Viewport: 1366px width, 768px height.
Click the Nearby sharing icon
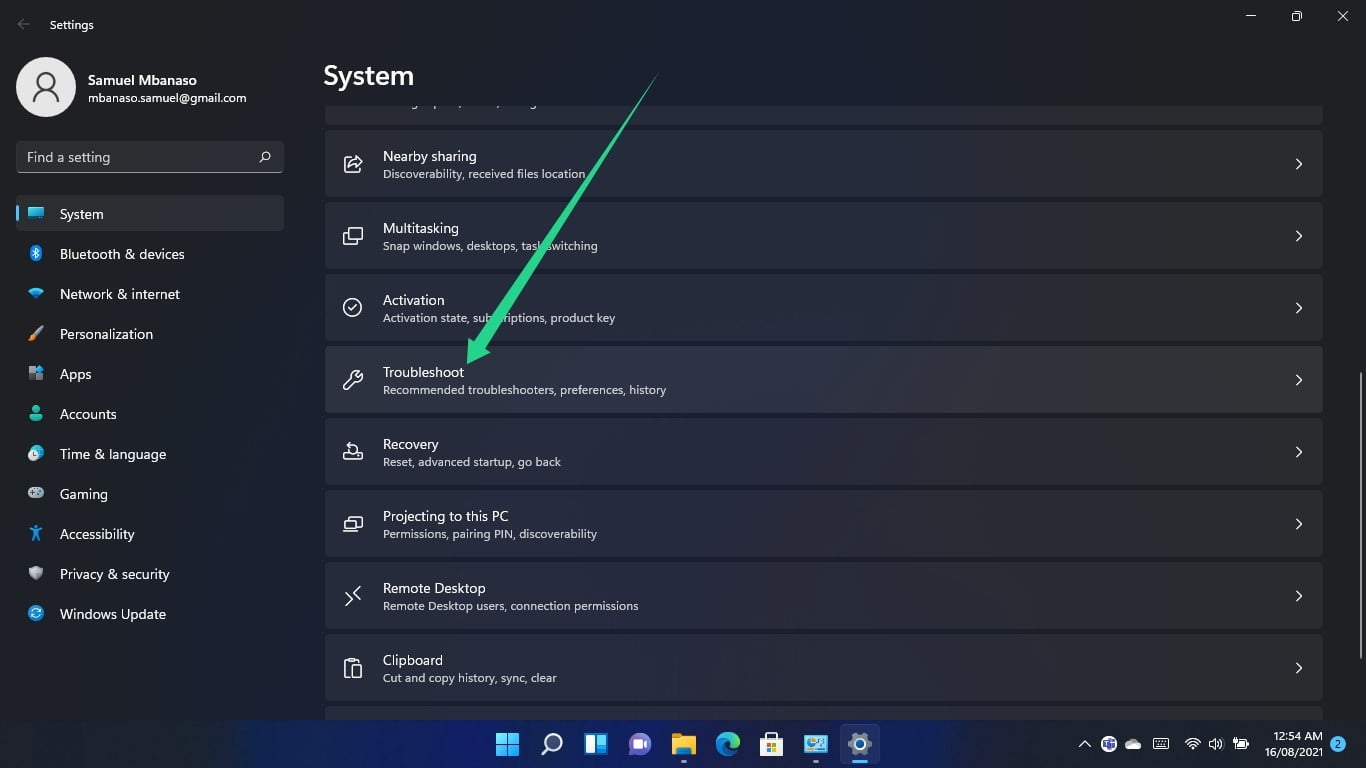click(x=352, y=163)
